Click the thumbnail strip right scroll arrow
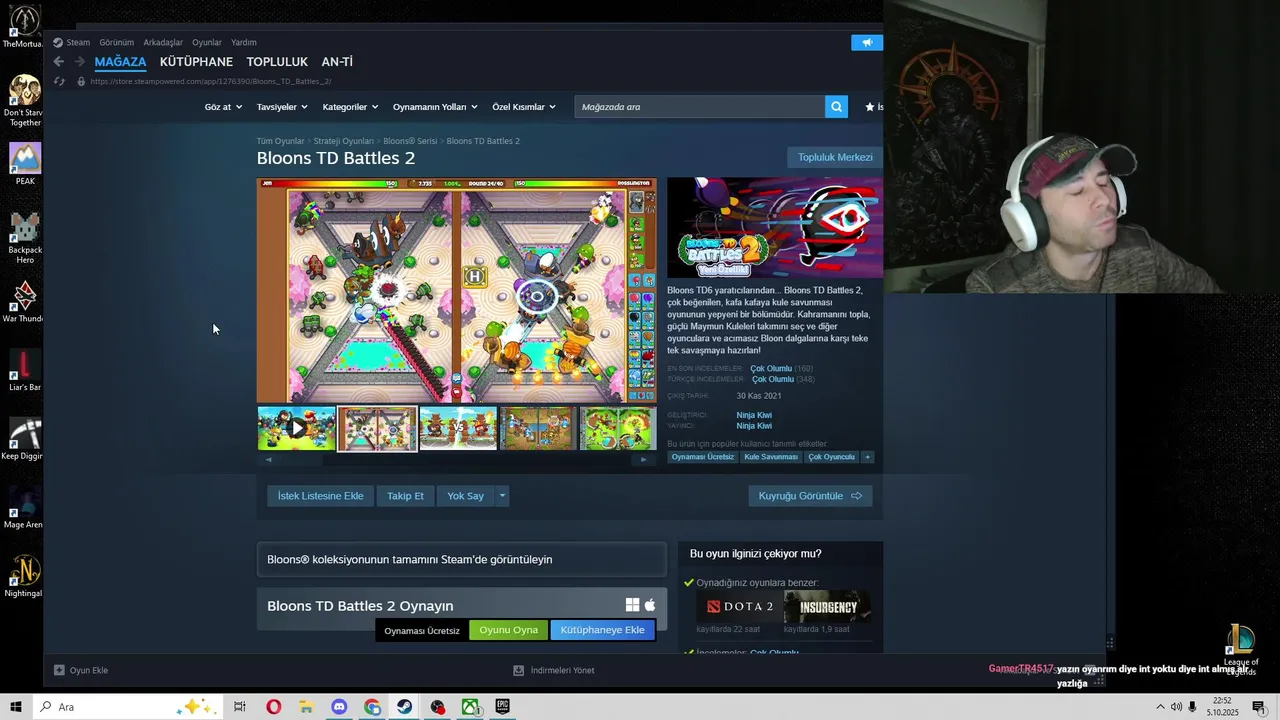 [643, 460]
